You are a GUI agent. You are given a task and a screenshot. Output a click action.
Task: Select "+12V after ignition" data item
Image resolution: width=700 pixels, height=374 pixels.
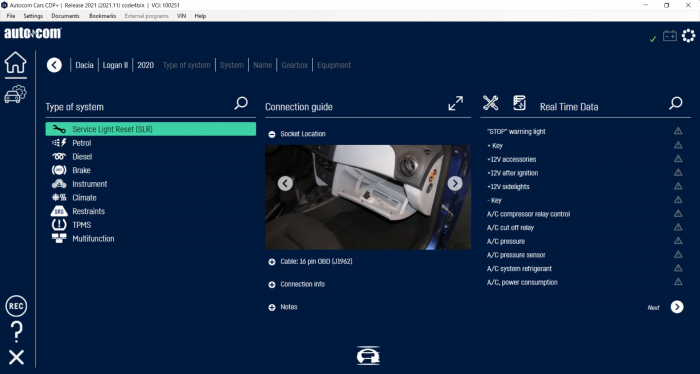(x=512, y=173)
